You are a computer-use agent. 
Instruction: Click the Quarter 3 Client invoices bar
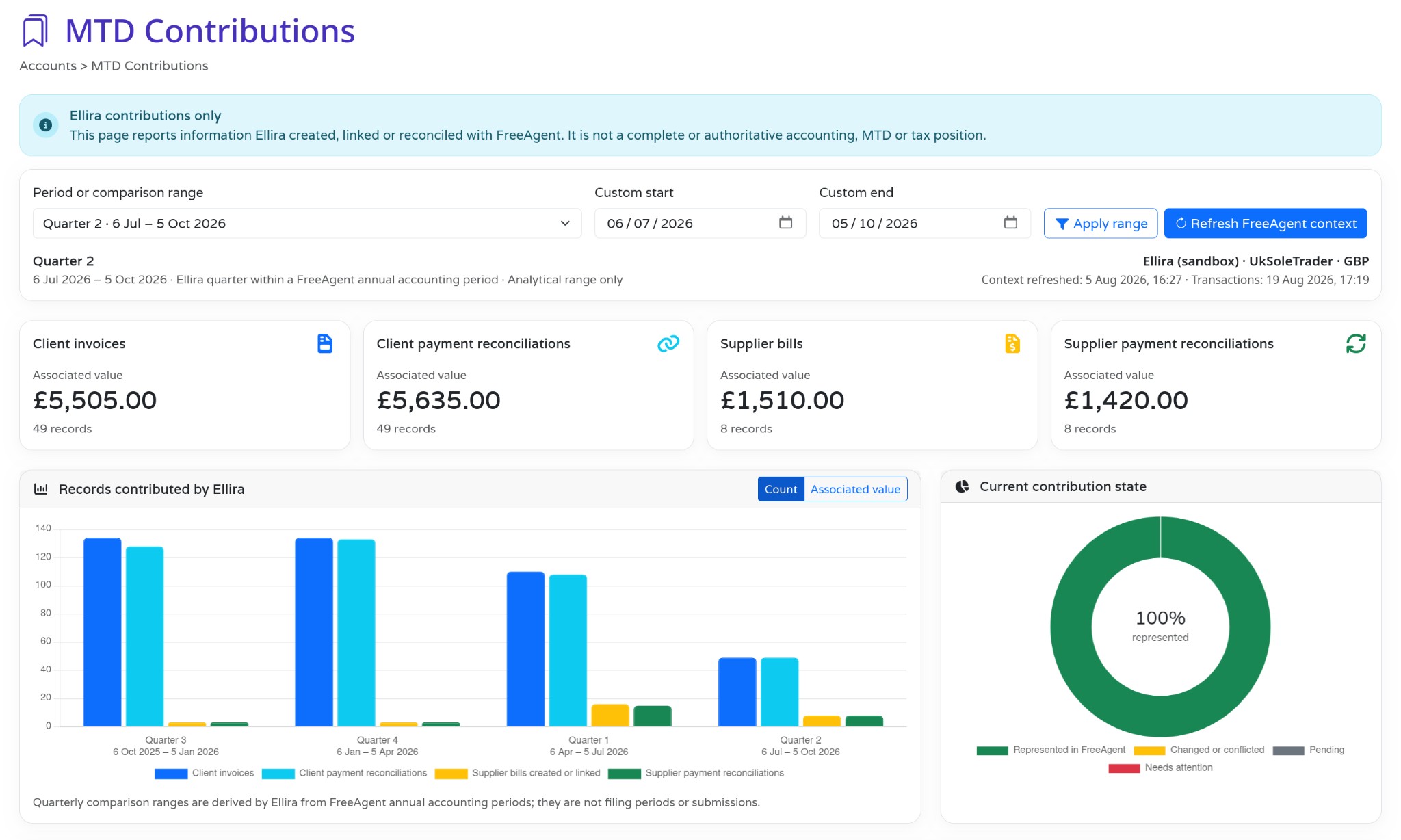103,632
